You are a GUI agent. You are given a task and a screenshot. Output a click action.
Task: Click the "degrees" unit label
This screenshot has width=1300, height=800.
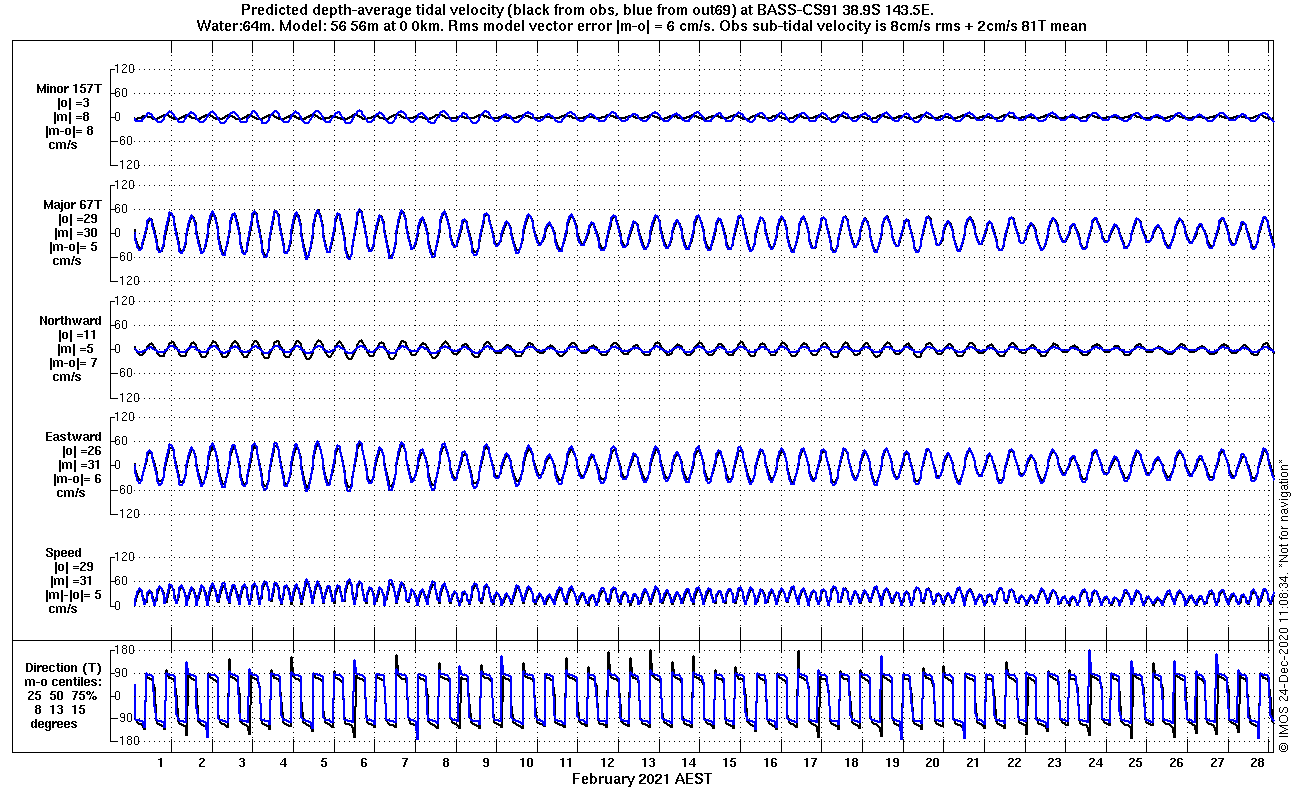pos(53,723)
